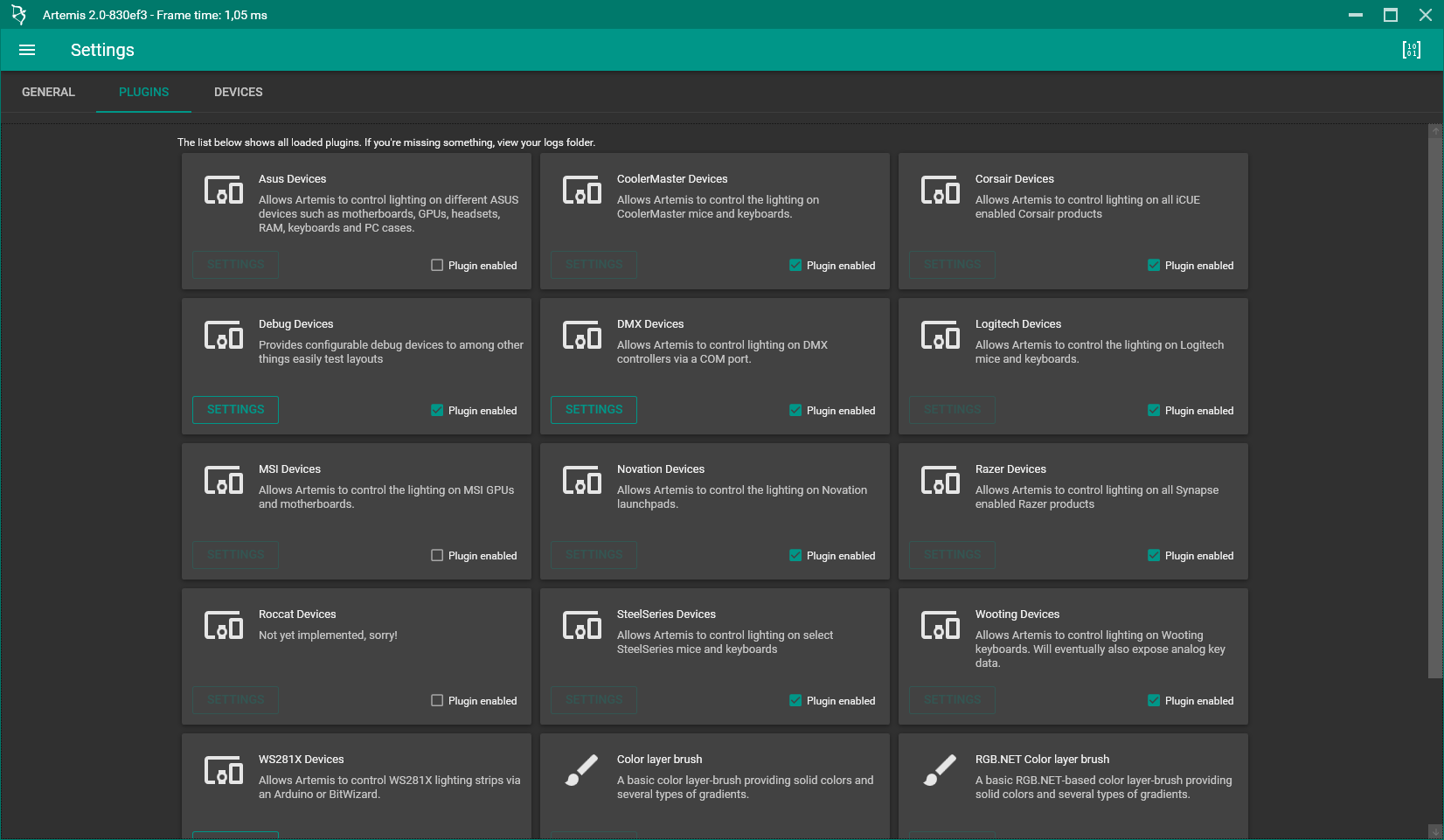
Task: Enable the Roccat Devices plugin checkbox
Action: tap(437, 700)
